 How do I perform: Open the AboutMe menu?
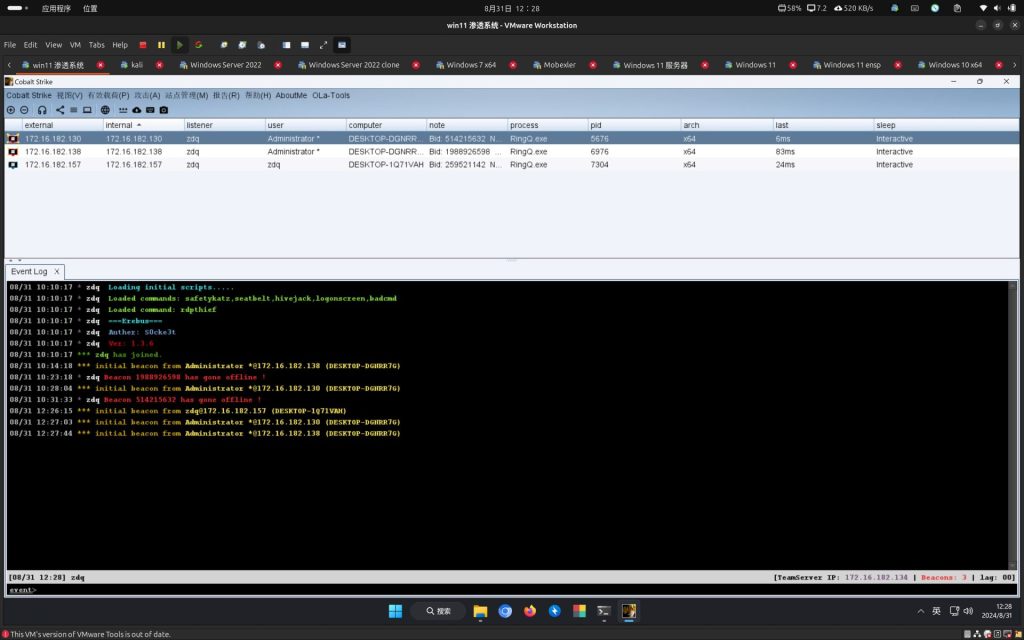pos(291,95)
